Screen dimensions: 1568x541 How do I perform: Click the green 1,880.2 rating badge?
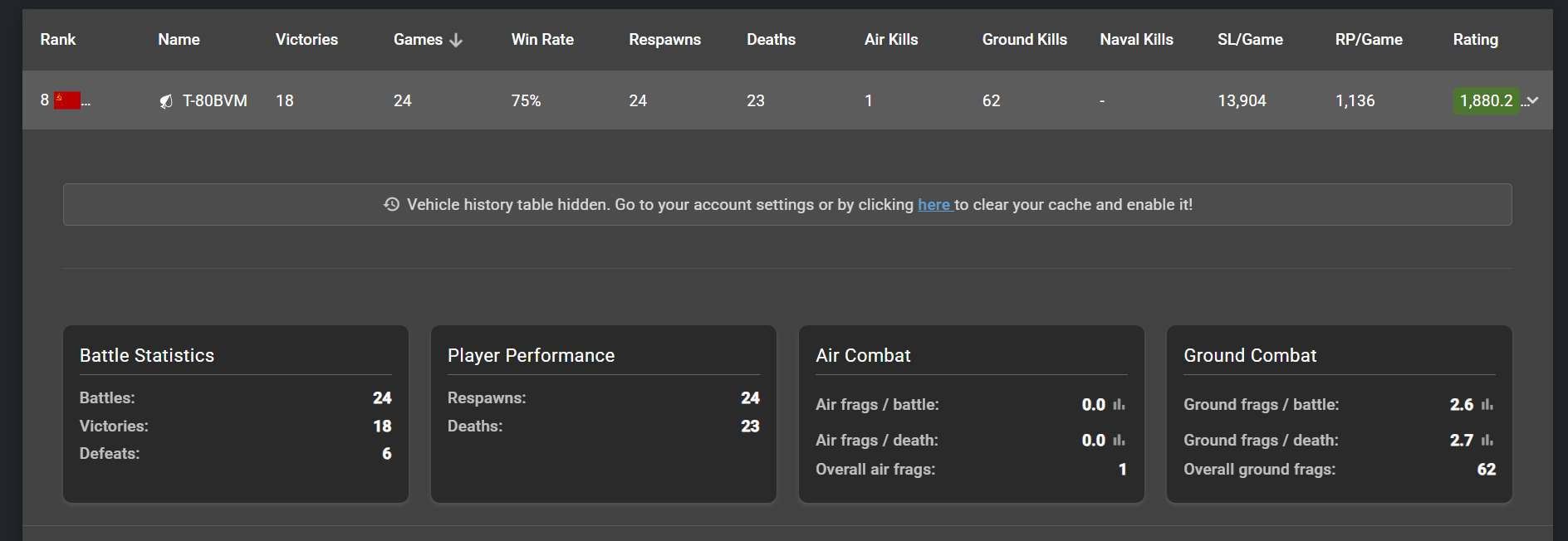[x=1486, y=100]
